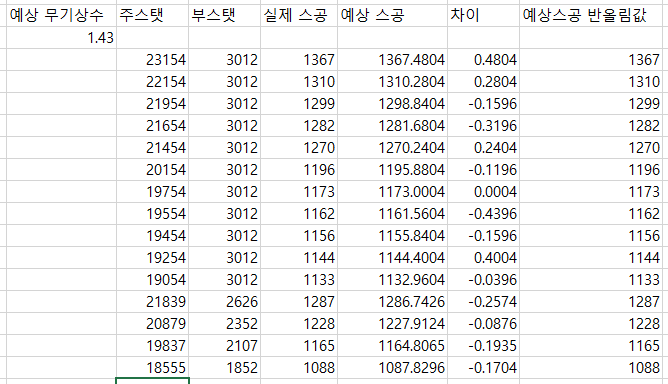Click the cell showing 1173.0004

[x=392, y=192]
